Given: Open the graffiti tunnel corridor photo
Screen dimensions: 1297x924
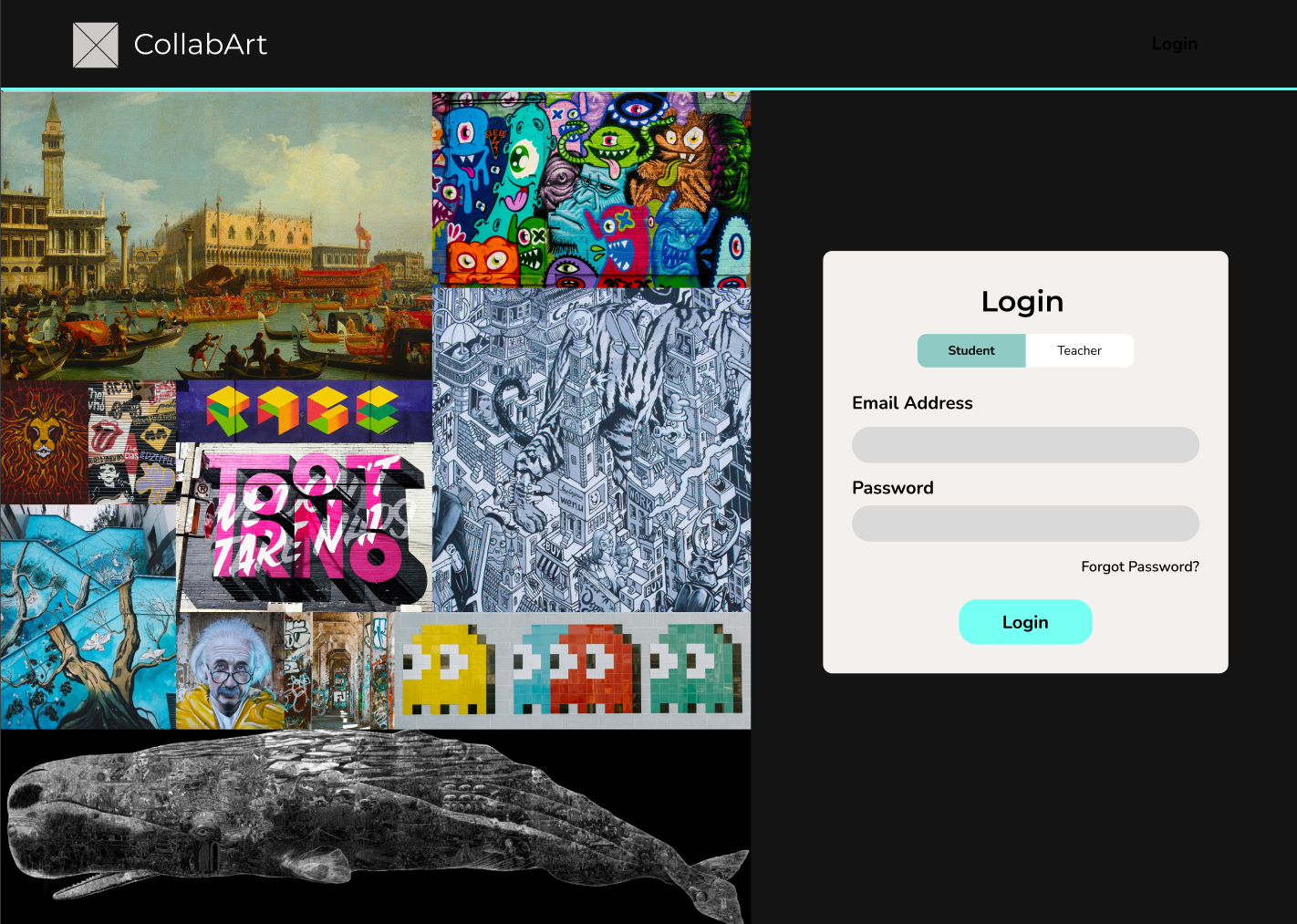Looking at the screenshot, I should pos(337,670).
